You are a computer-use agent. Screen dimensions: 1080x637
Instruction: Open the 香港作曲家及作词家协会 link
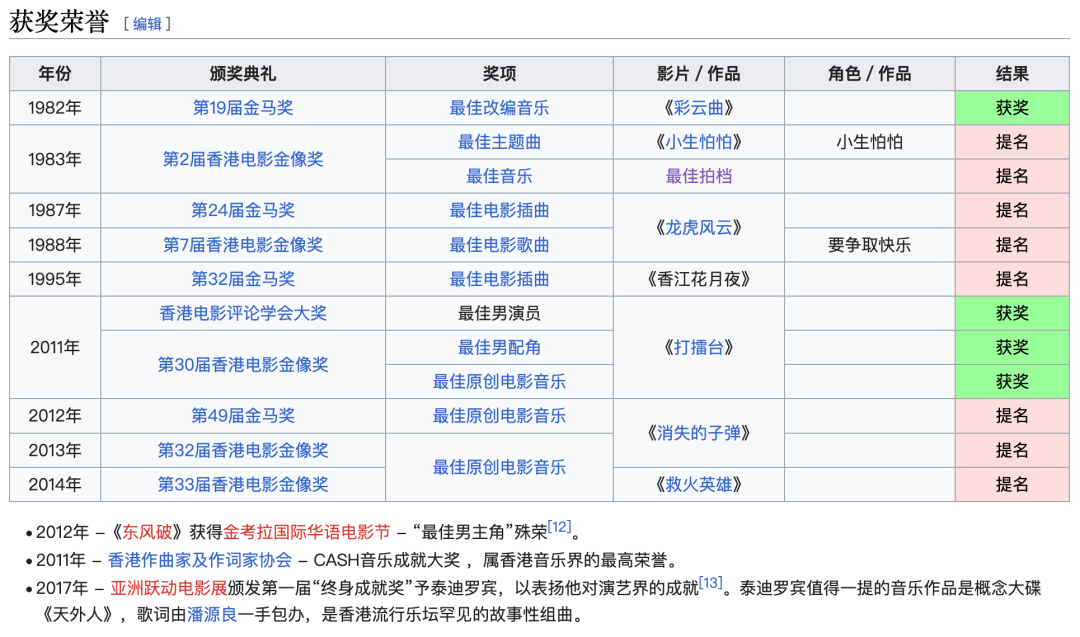click(x=200, y=560)
